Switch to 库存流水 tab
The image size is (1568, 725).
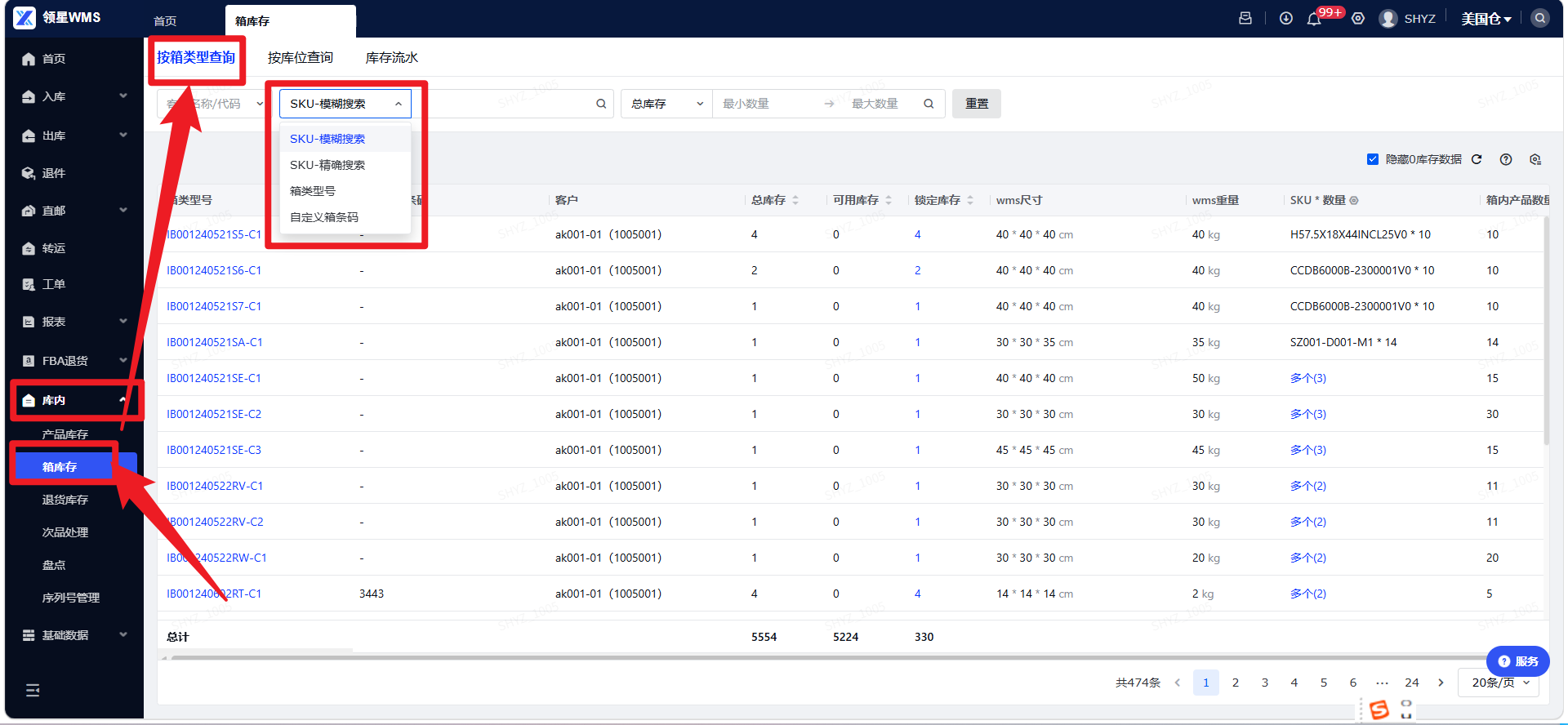click(x=392, y=58)
